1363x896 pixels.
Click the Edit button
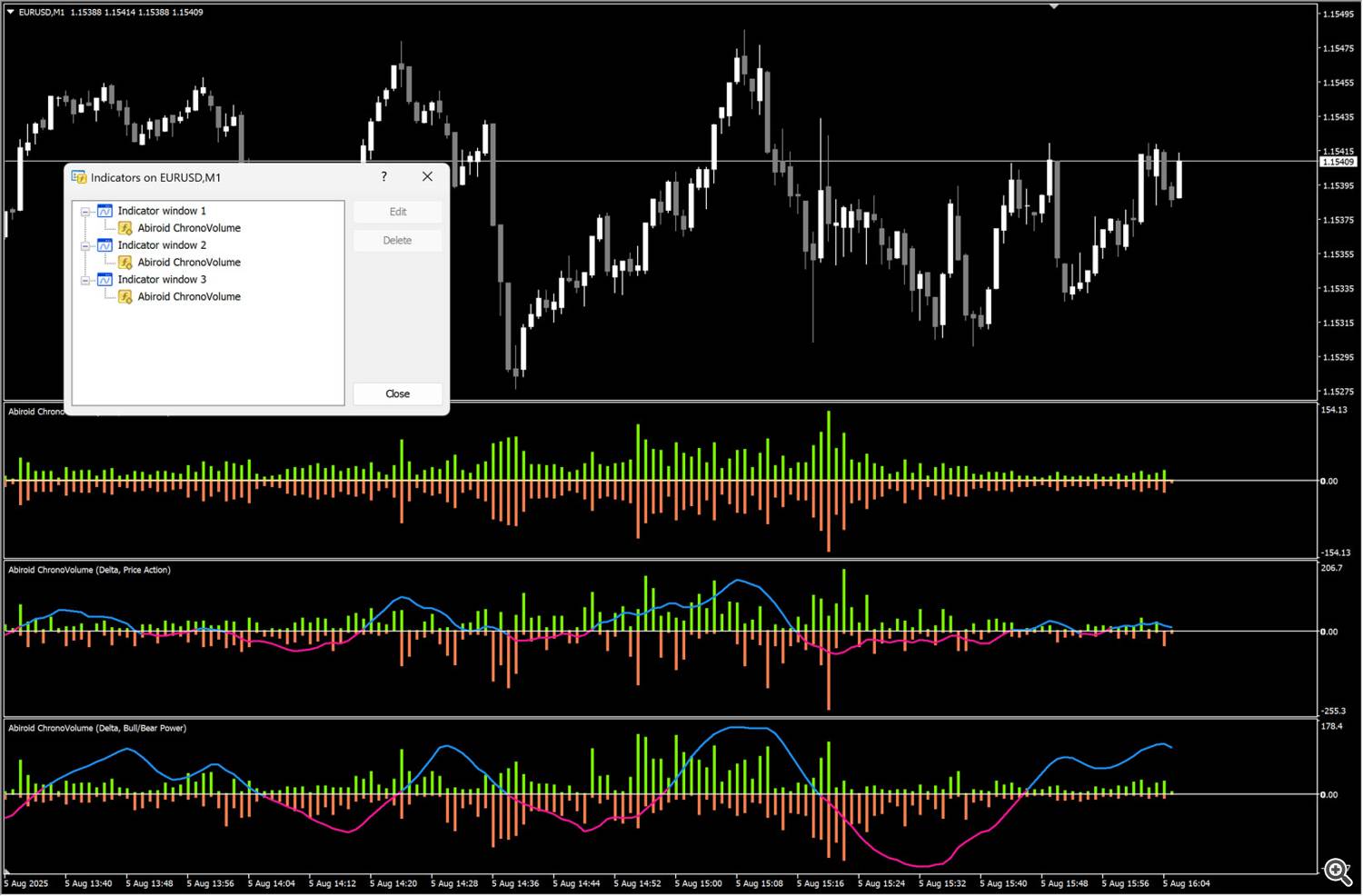(398, 212)
